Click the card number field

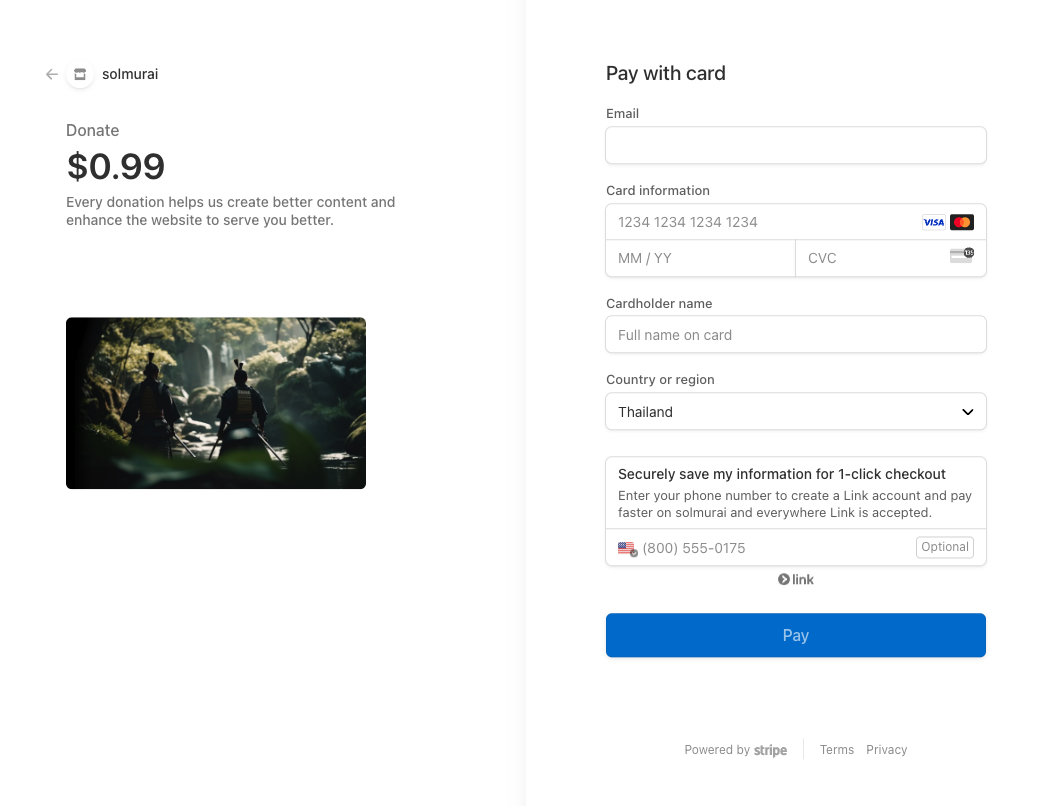[760, 222]
